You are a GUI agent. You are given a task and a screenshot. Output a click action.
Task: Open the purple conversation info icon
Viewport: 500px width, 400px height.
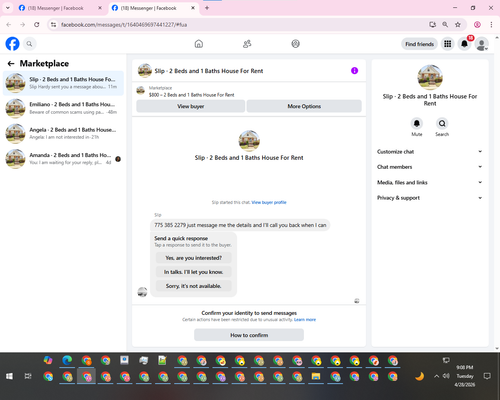(x=354, y=71)
